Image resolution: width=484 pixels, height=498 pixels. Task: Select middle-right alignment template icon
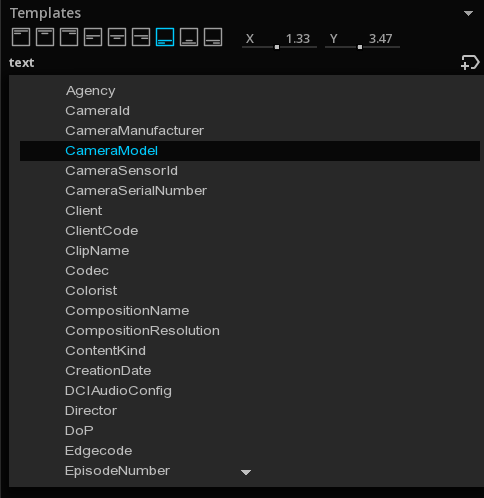141,37
